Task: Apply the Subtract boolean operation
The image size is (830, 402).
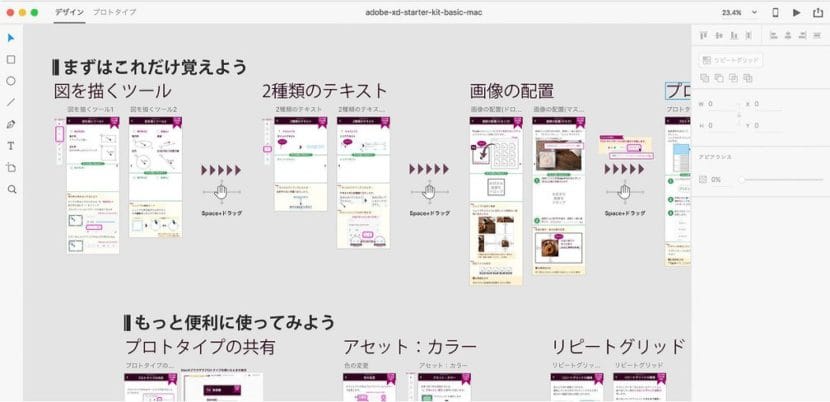Action: click(x=719, y=78)
